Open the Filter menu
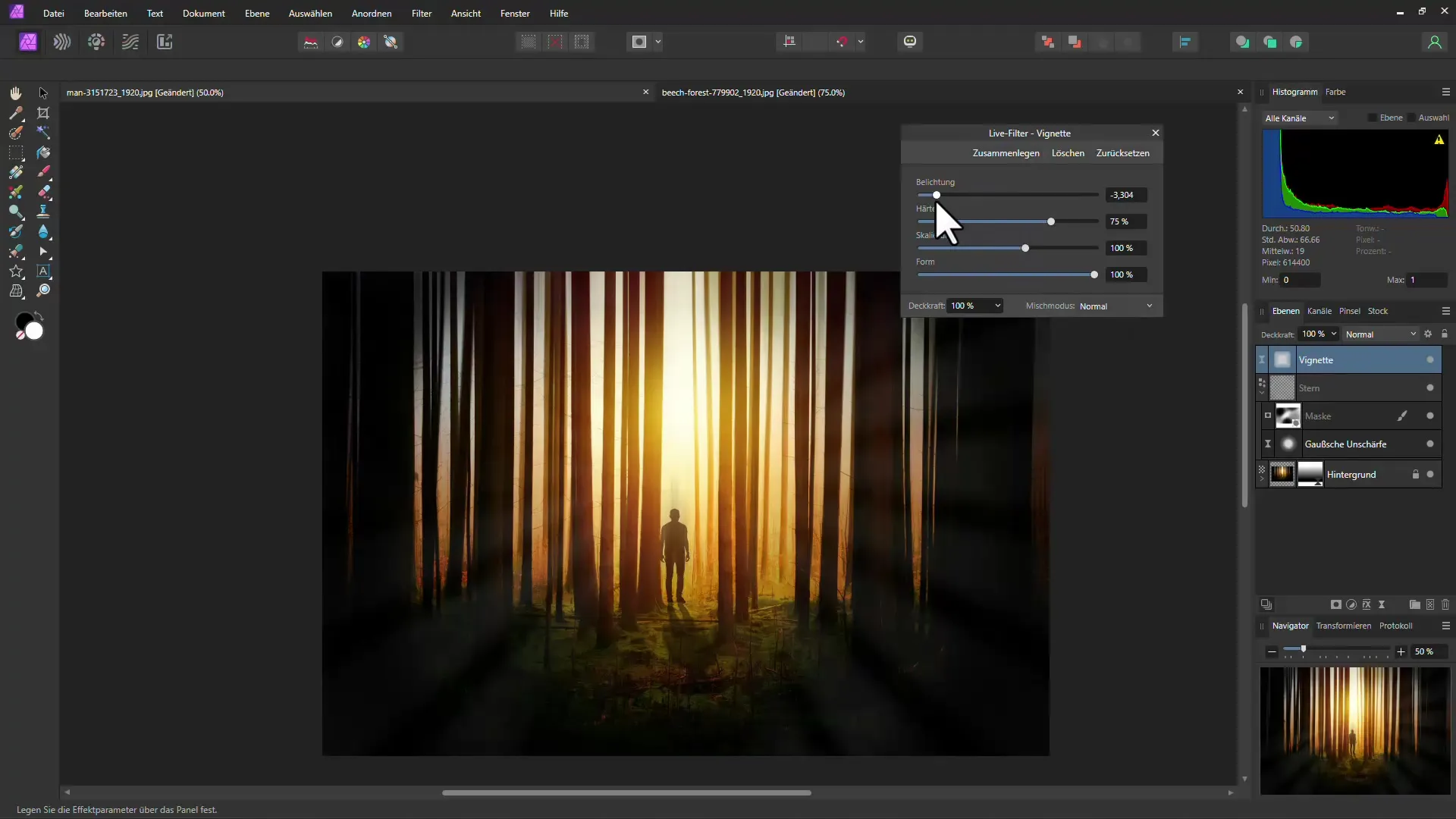1456x819 pixels. coord(422,14)
